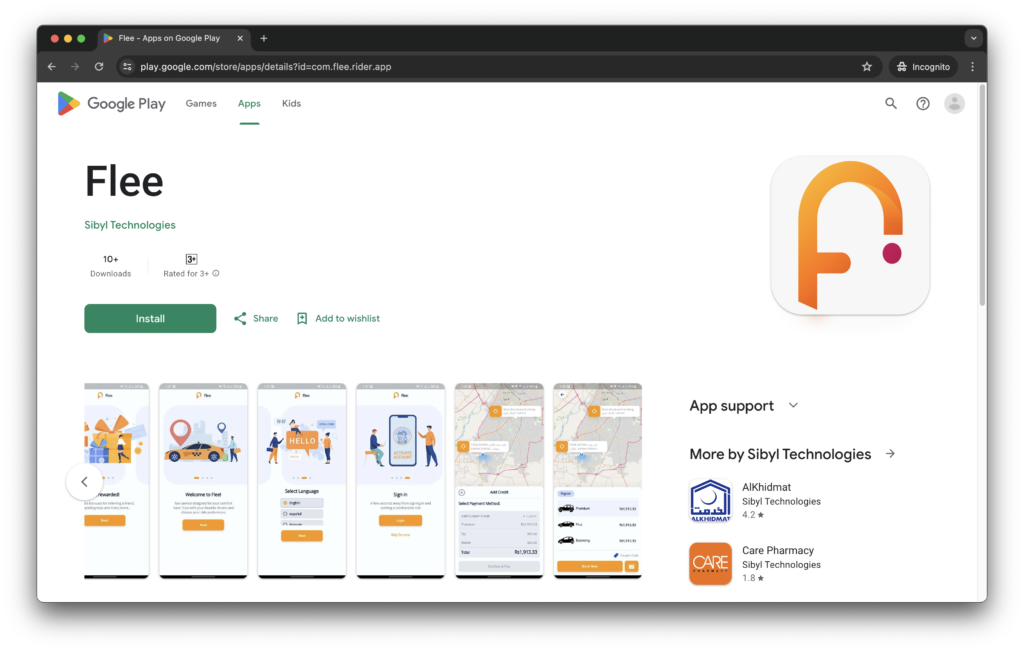Screen dimensions: 1024x651
Task: Share the Flee app
Action: 256,319
